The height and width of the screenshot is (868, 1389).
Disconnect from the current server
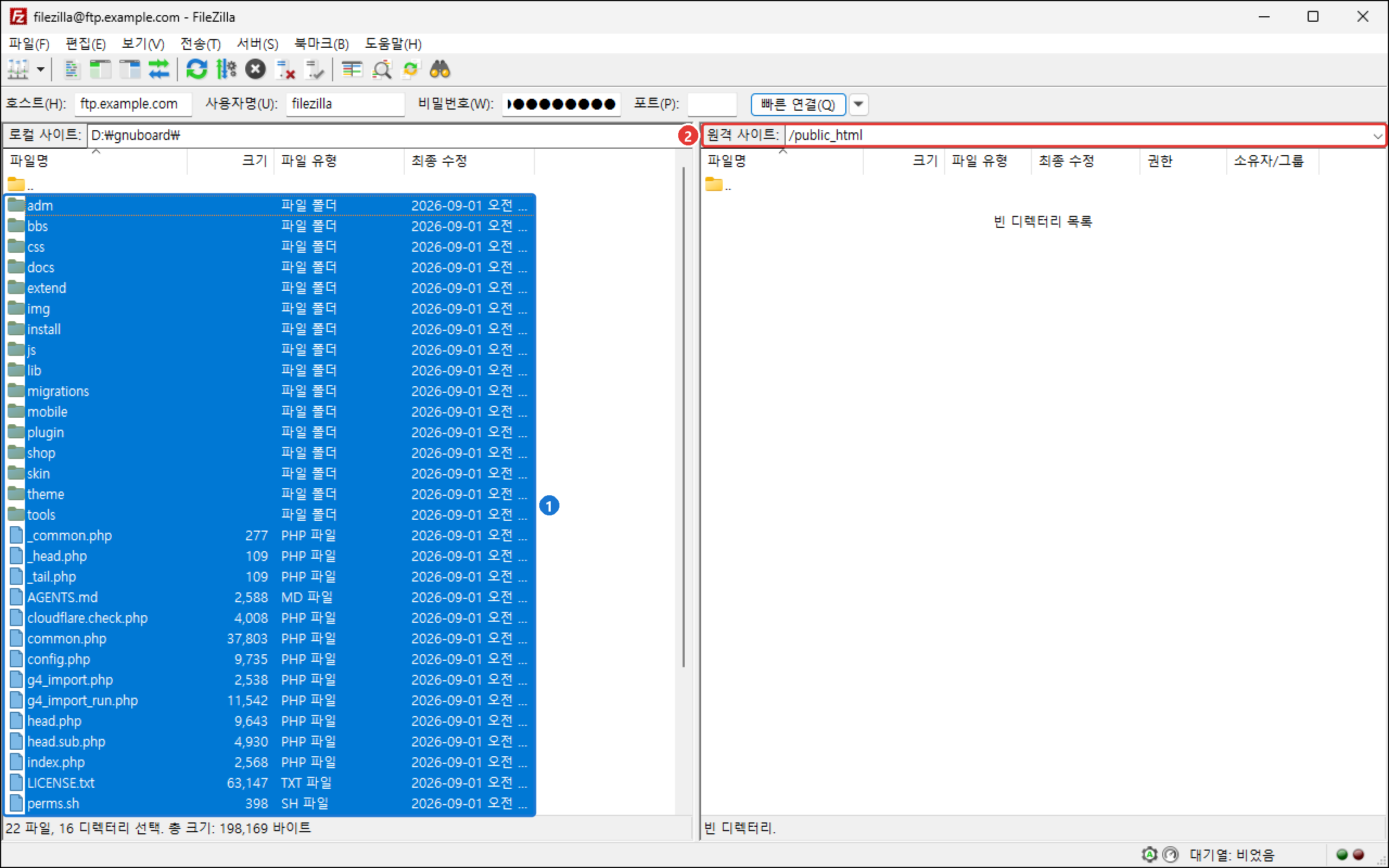(285, 70)
